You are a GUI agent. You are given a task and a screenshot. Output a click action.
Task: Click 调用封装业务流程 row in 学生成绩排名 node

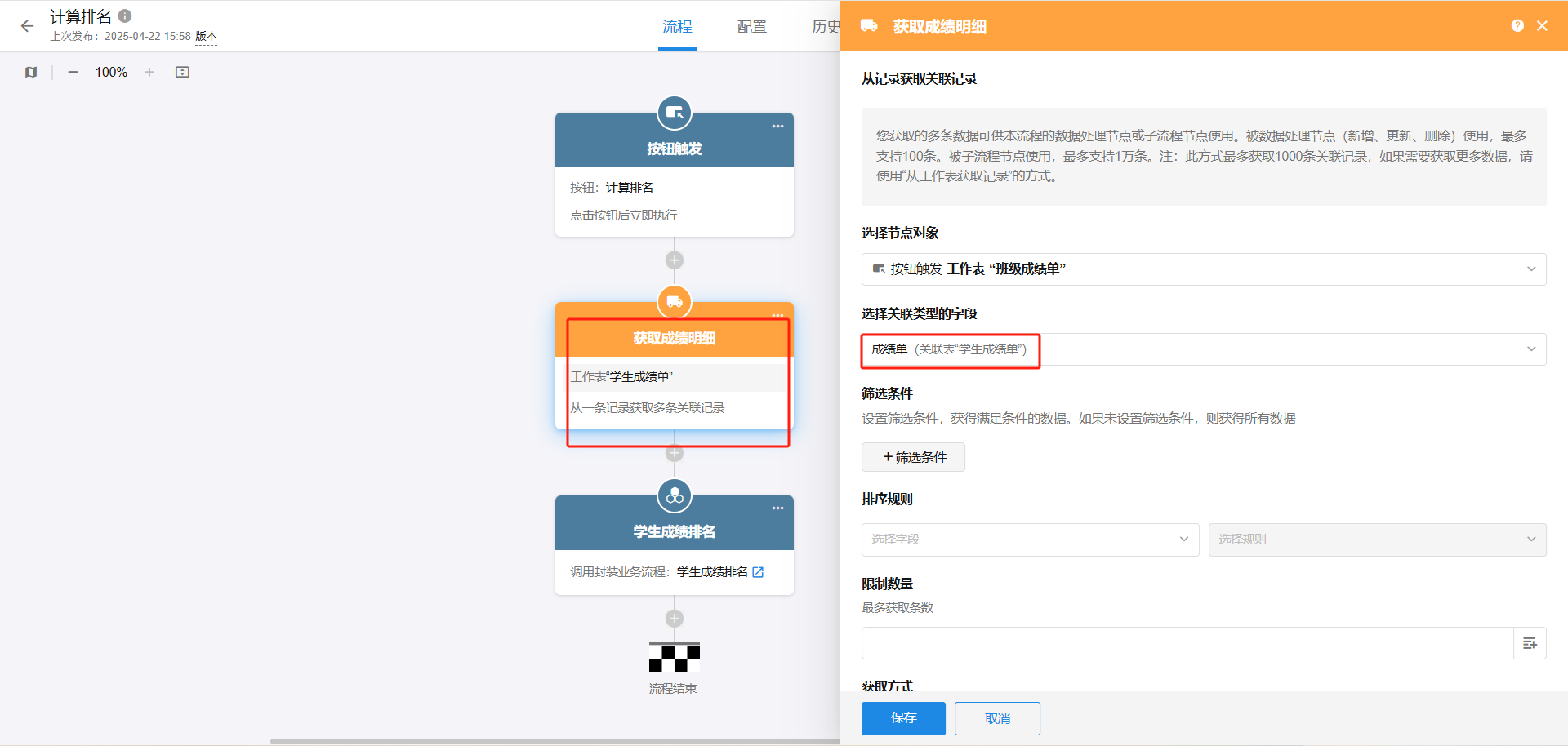pos(667,572)
